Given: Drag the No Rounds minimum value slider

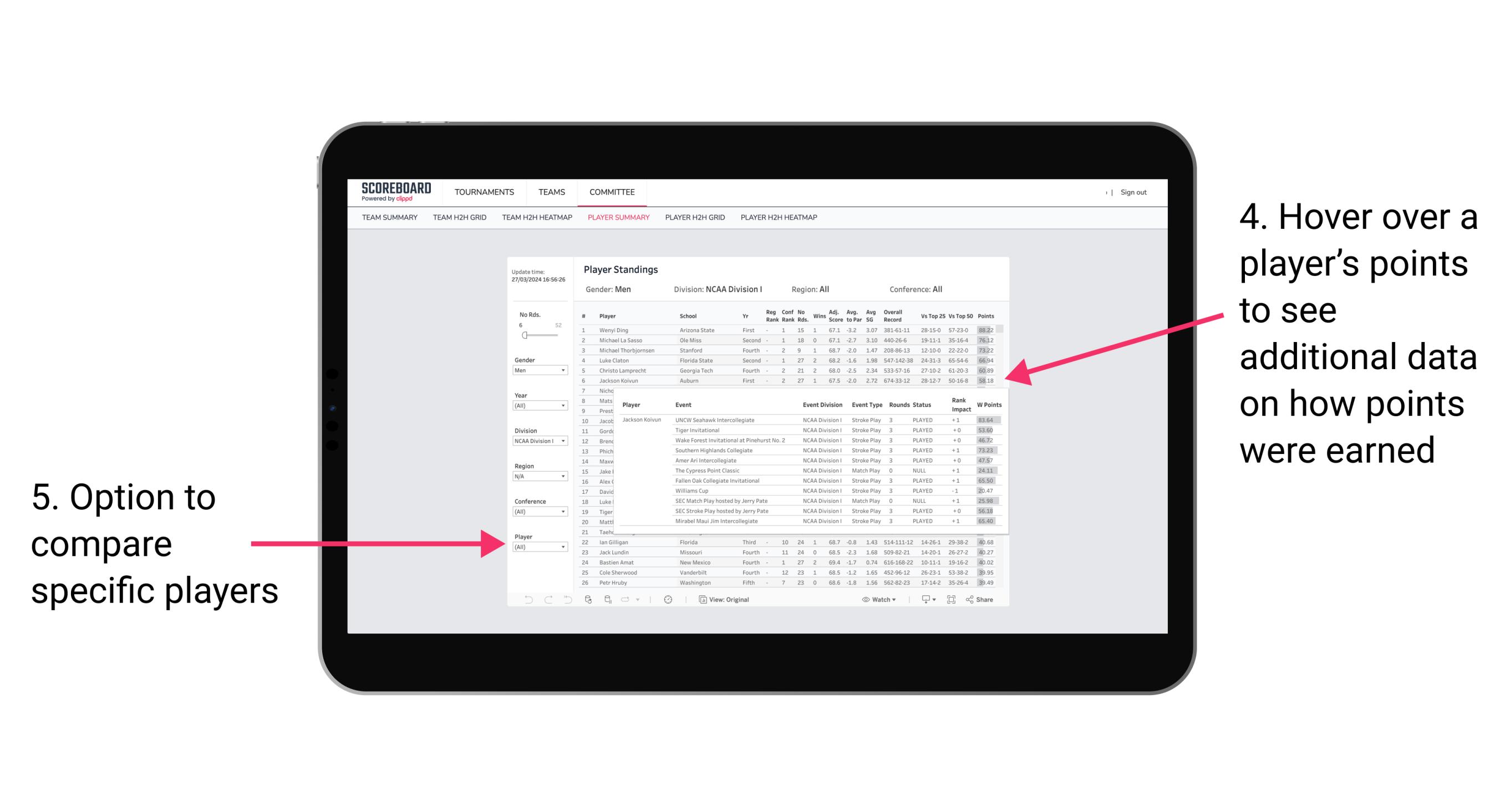Looking at the screenshot, I should [x=524, y=335].
